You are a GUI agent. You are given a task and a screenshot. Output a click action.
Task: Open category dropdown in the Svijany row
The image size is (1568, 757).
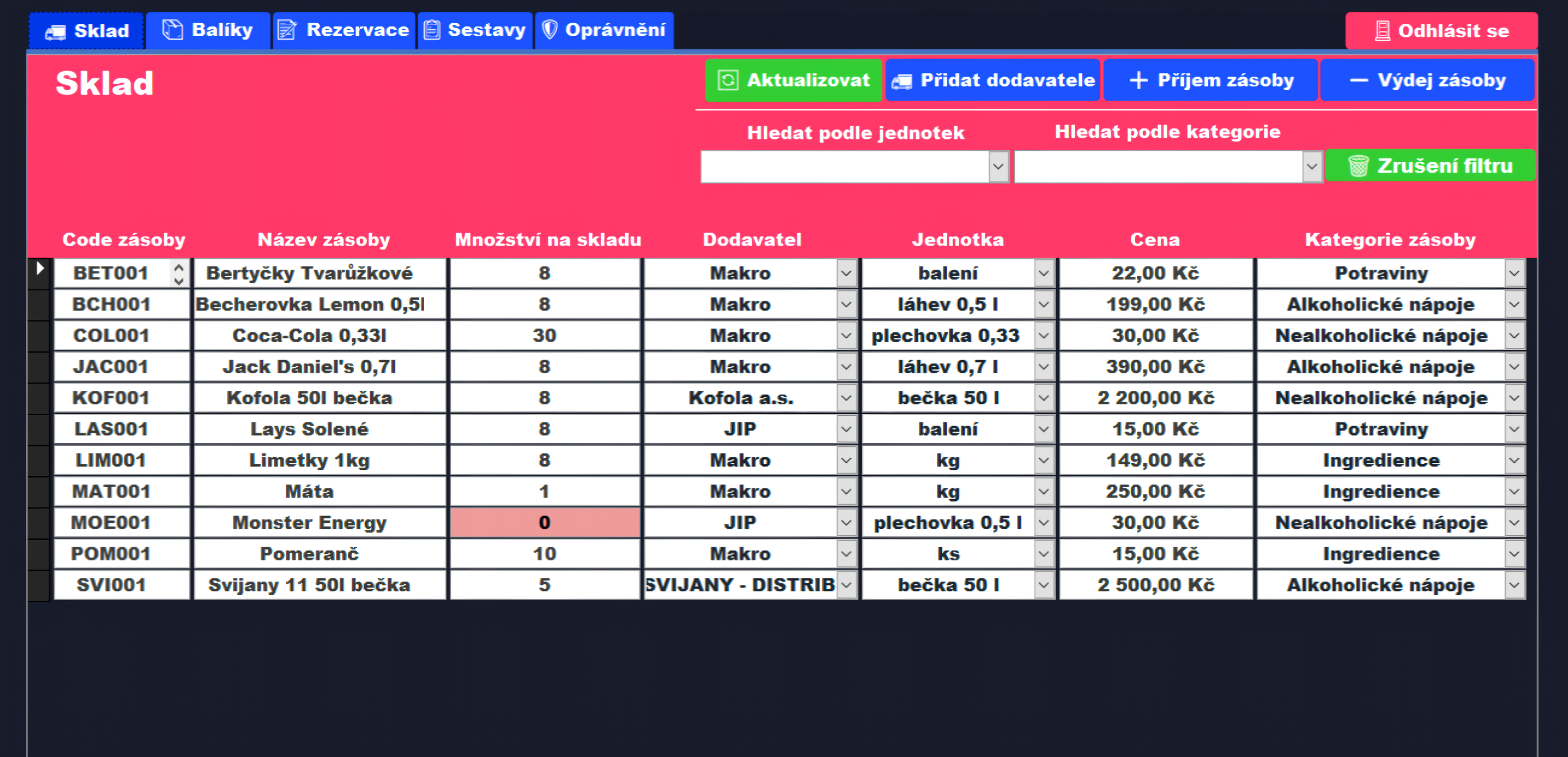coord(1514,585)
